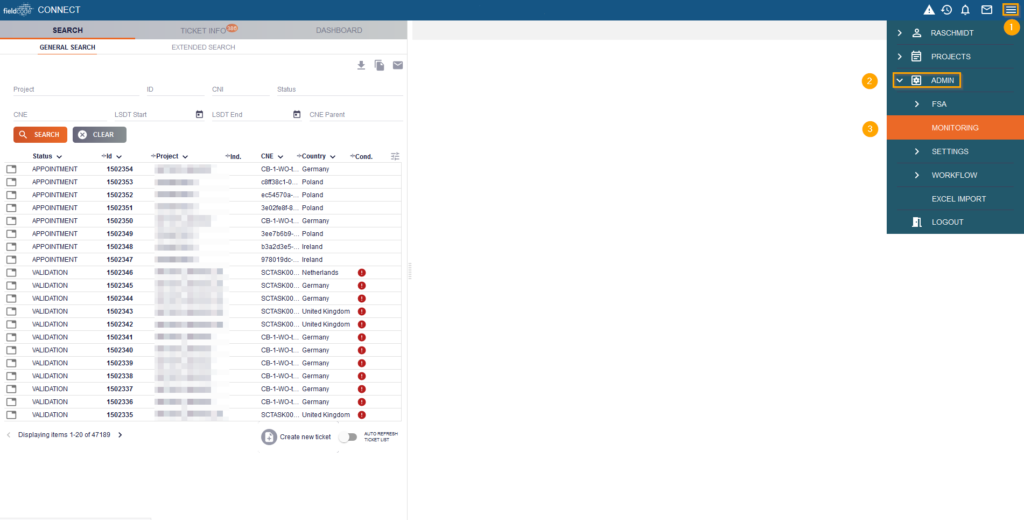Click the CLEAR button
This screenshot has height=520, width=1024.
(x=99, y=135)
